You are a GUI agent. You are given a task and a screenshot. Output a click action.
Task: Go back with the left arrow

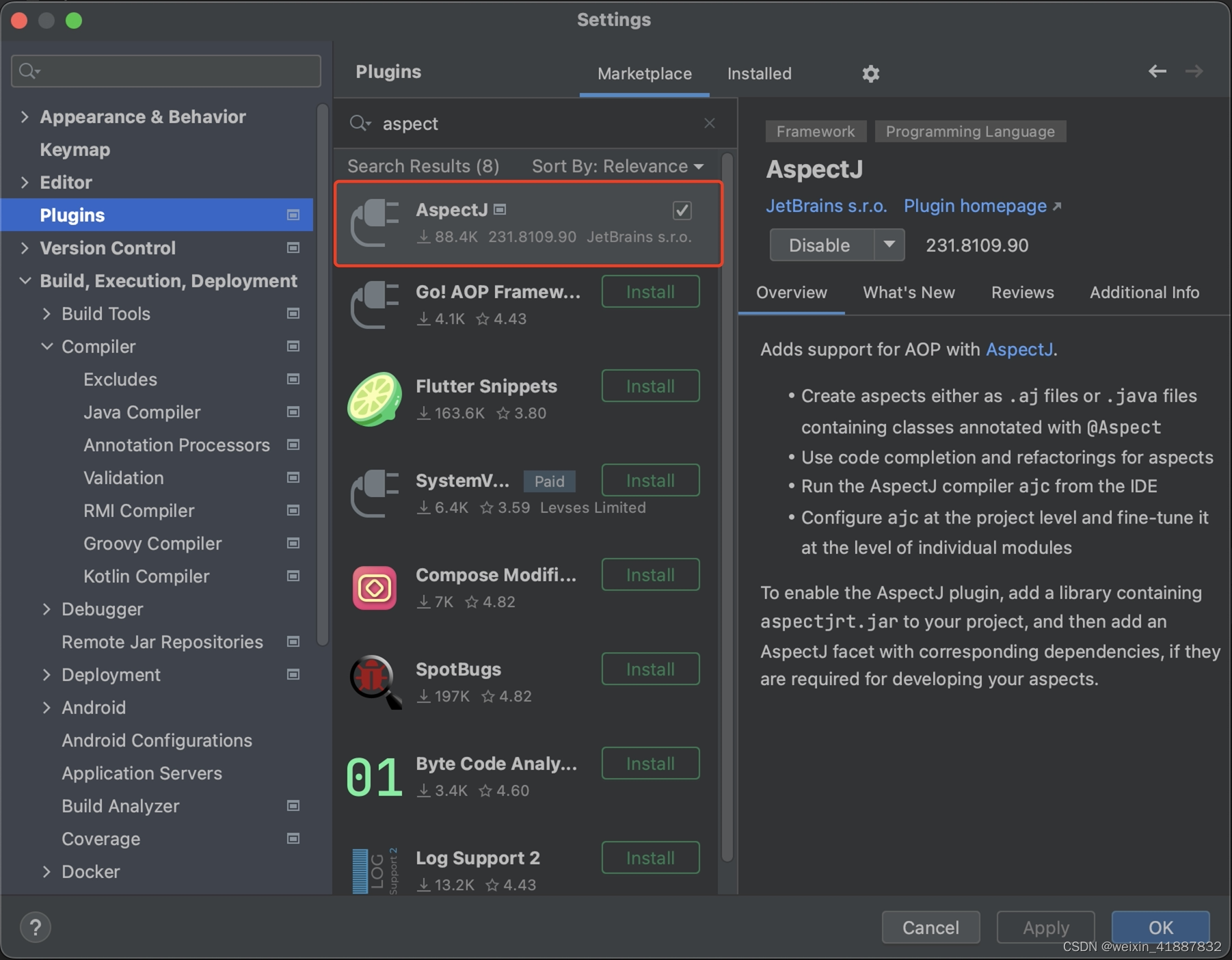[x=1157, y=71]
